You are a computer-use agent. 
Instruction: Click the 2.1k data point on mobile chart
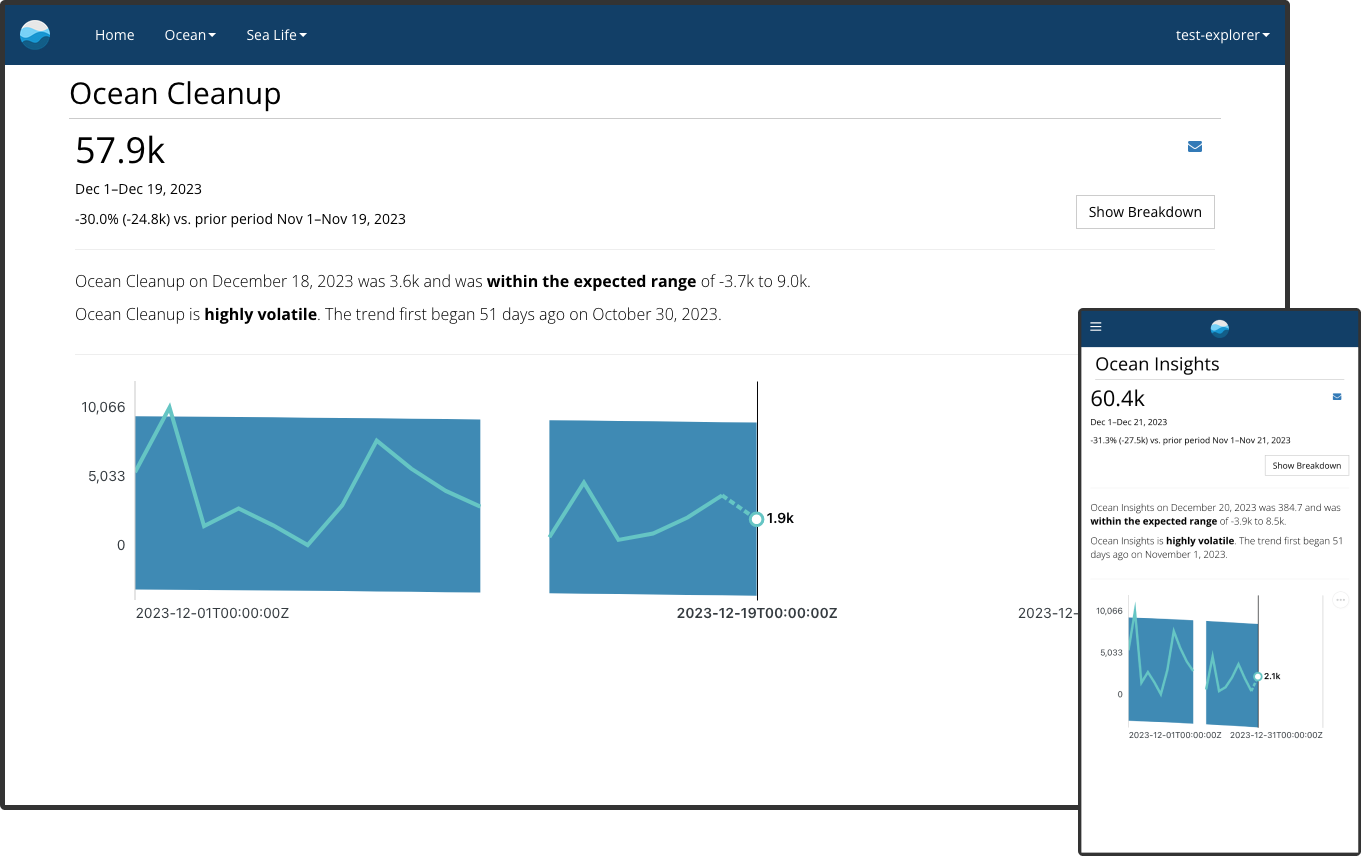point(1257,677)
